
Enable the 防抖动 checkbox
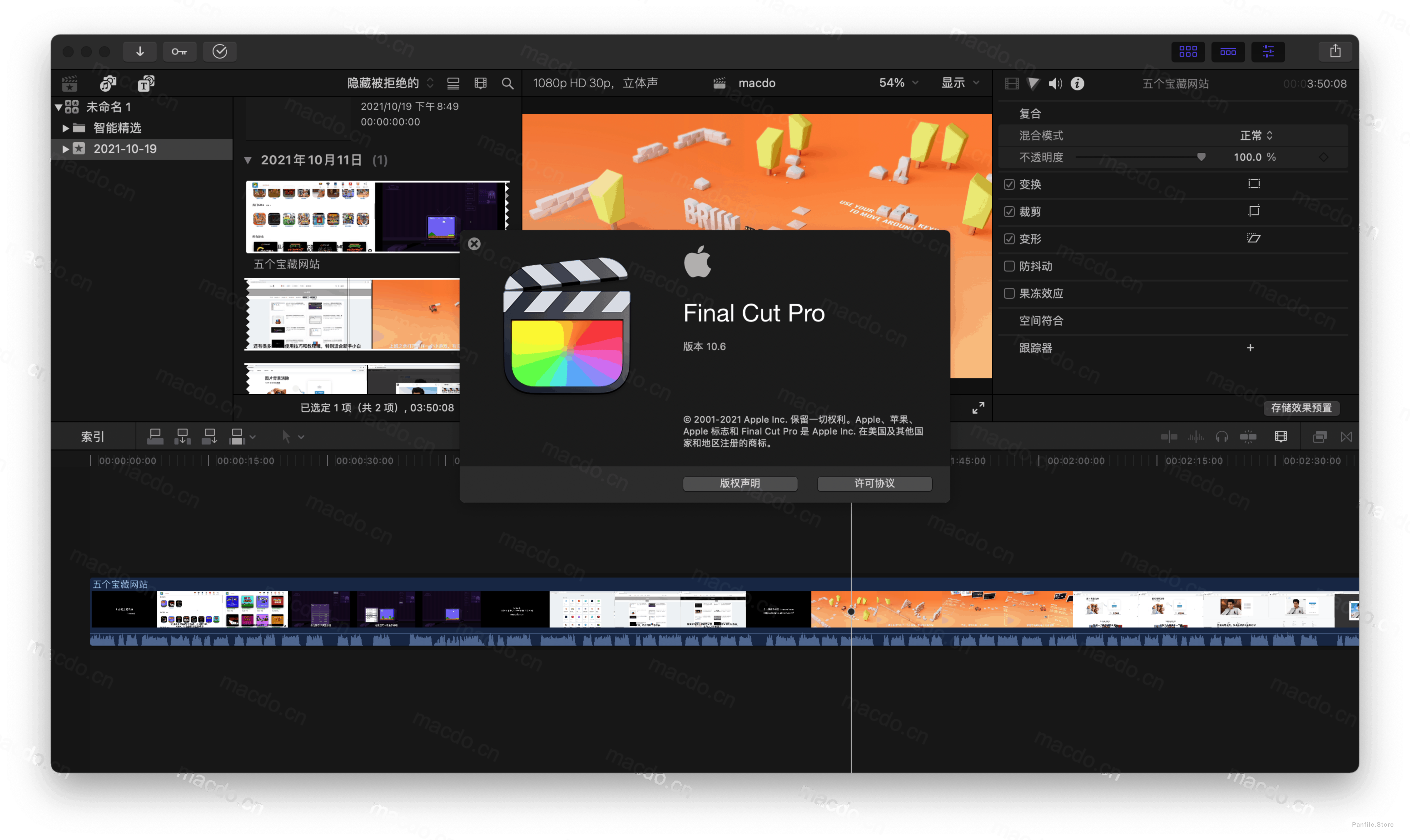1009,266
